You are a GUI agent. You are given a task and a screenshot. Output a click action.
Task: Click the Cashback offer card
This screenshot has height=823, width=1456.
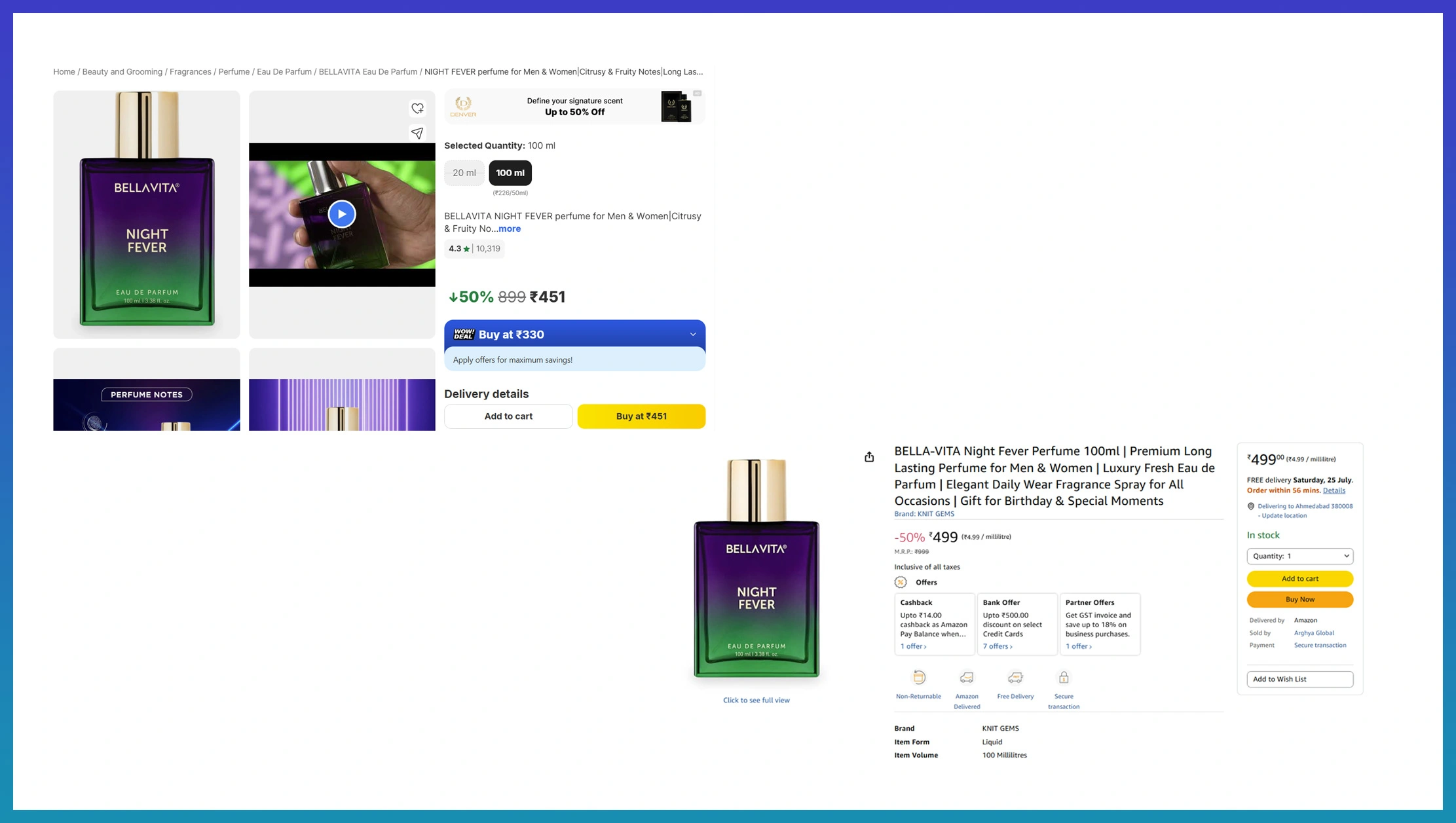point(934,625)
